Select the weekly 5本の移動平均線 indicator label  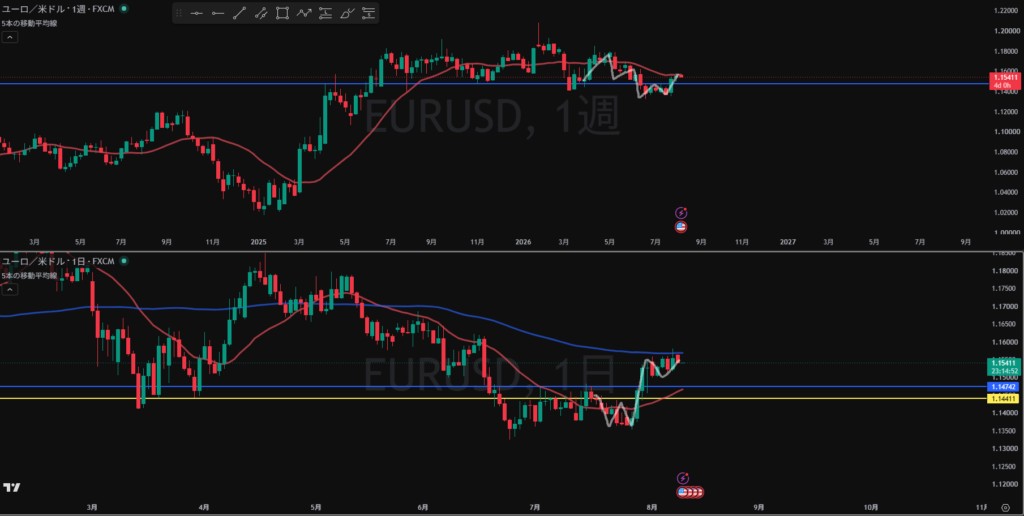pos(29,23)
